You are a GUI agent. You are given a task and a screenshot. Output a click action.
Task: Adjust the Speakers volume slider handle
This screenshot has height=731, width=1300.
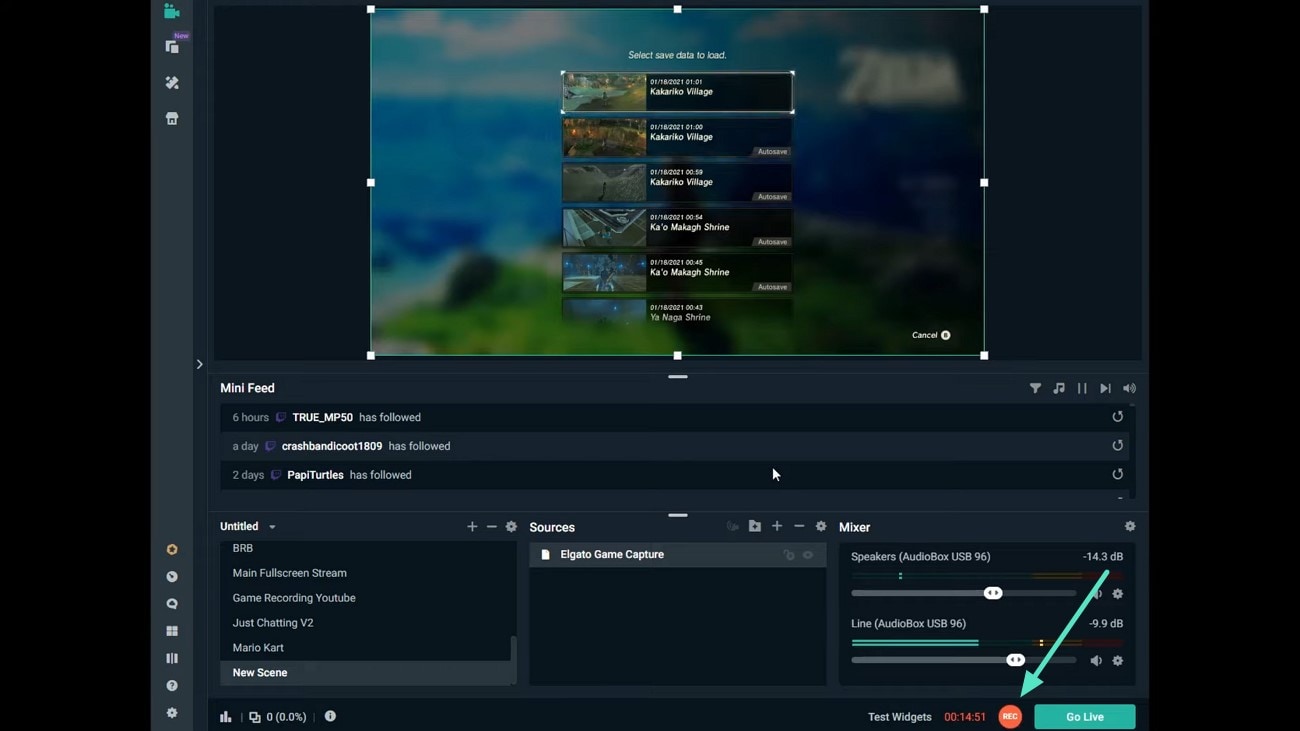point(993,594)
